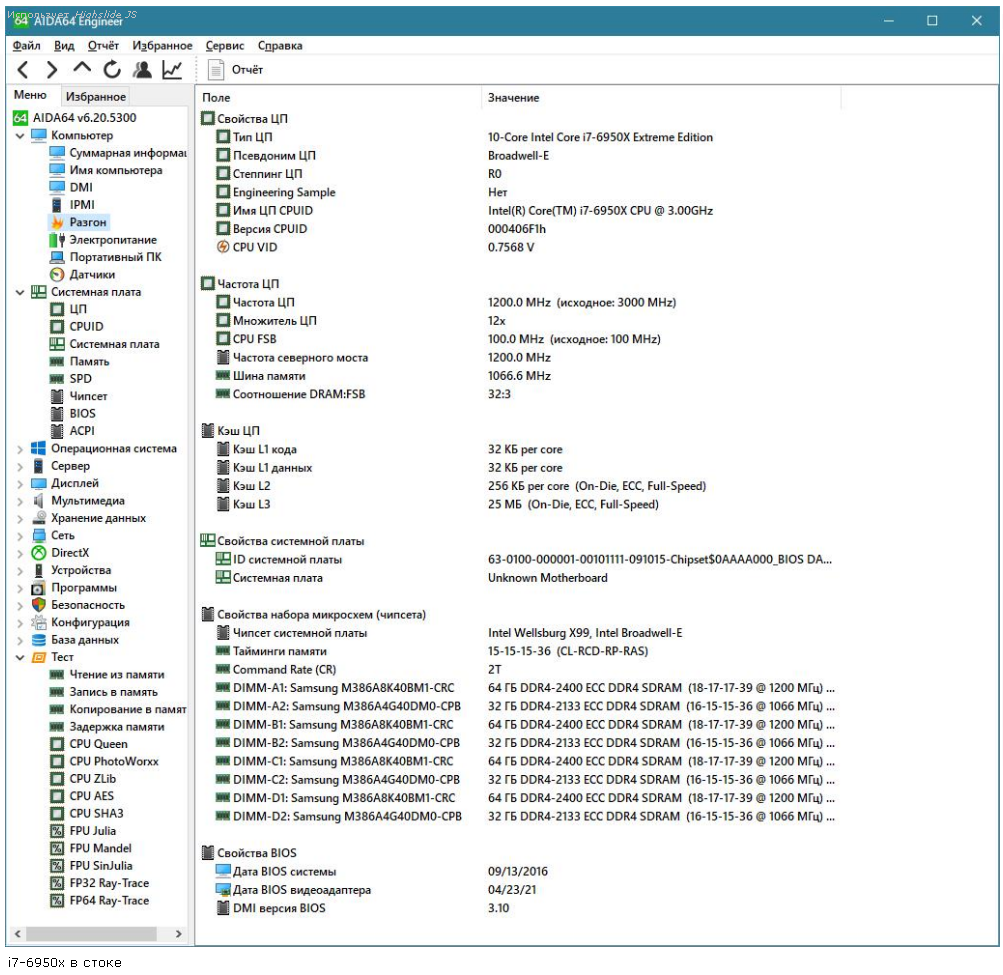Click the sidebar horizontal scrollbar right arrow
Image resolution: width=1003 pixels, height=975 pixels.
click(179, 933)
